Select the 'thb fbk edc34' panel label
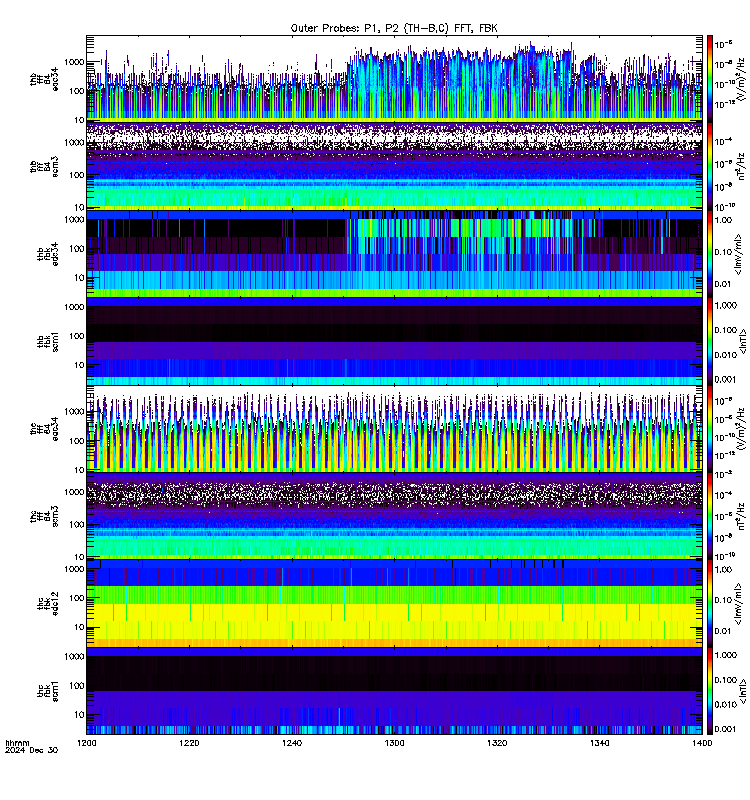 (47, 254)
